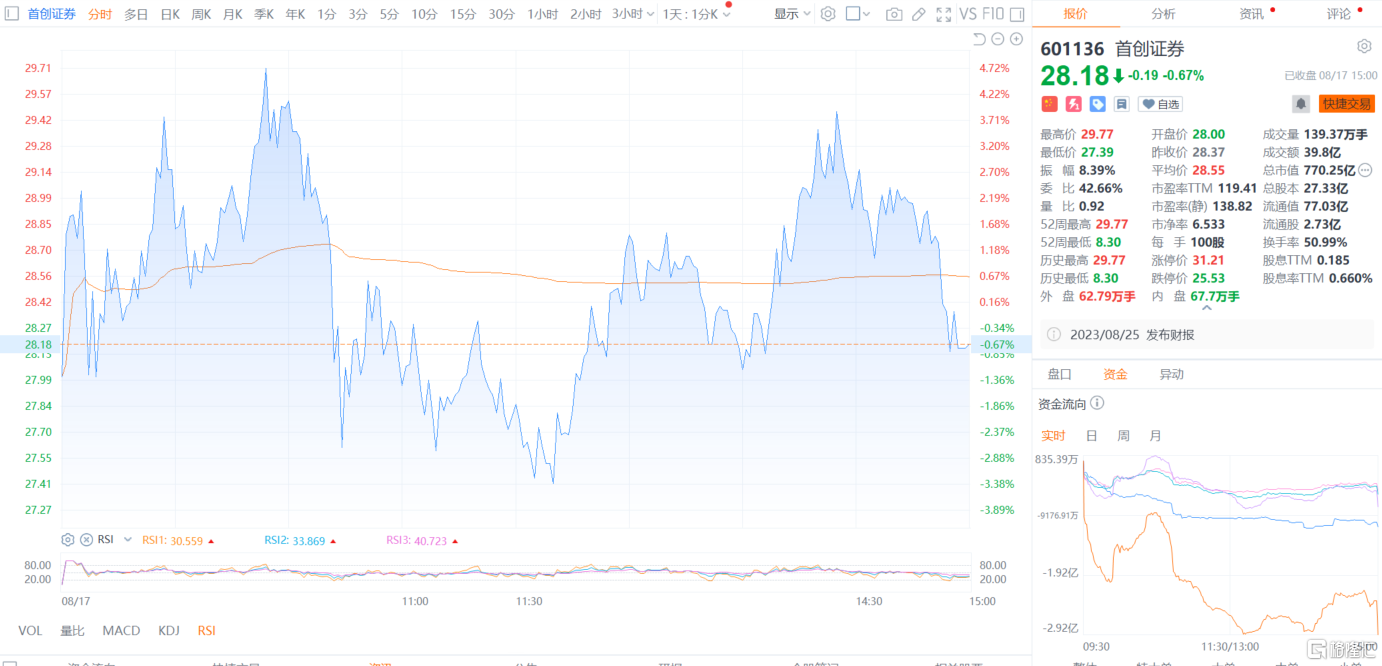This screenshot has width=1382, height=666.
Task: Open the 分析 analysis tab
Action: pyautogui.click(x=1163, y=14)
